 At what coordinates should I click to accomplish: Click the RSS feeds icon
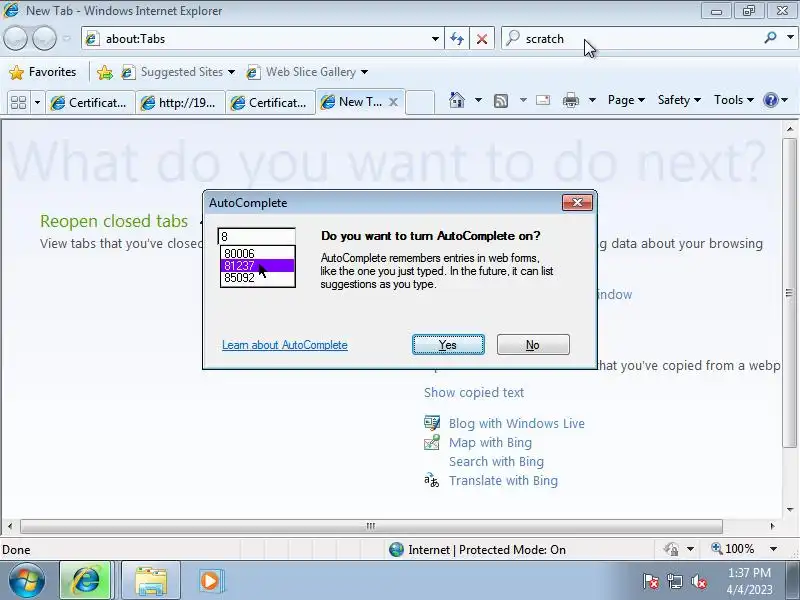point(501,101)
